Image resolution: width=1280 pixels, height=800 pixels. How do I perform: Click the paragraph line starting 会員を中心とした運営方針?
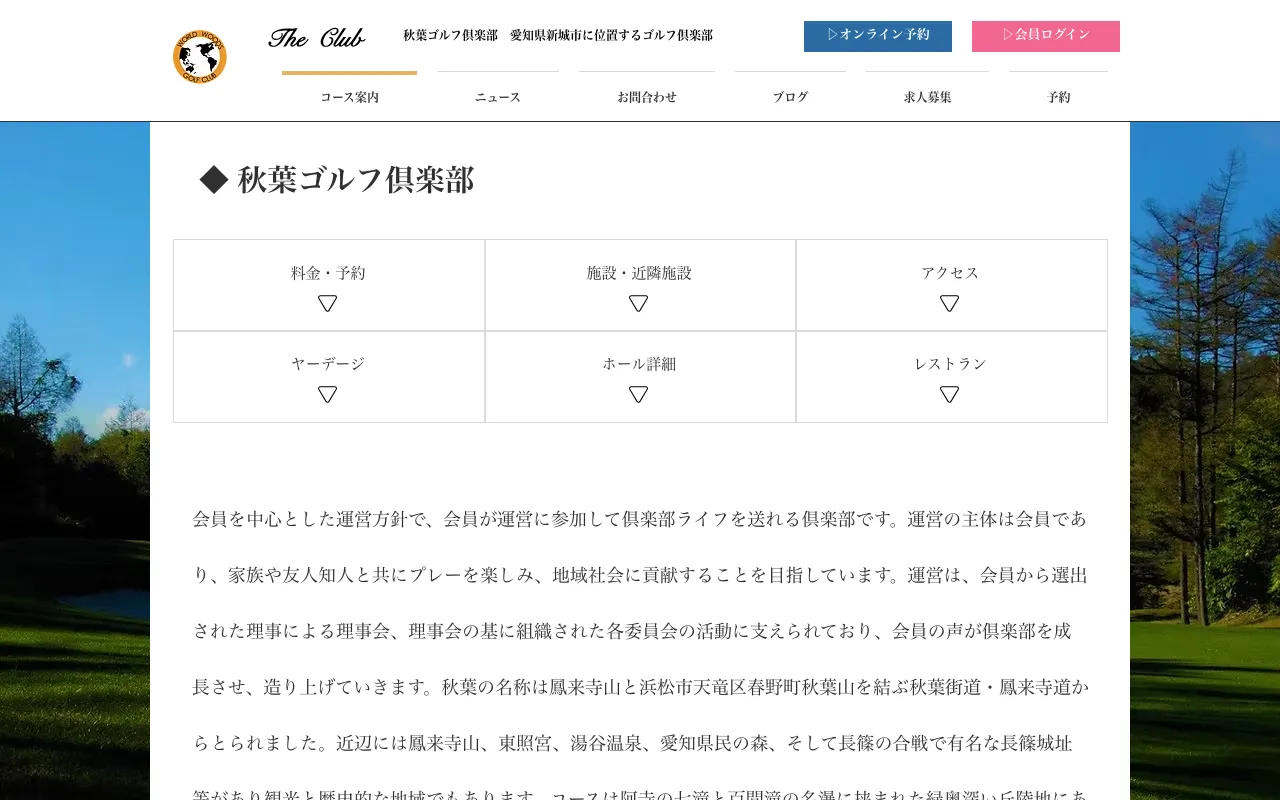[x=640, y=519]
